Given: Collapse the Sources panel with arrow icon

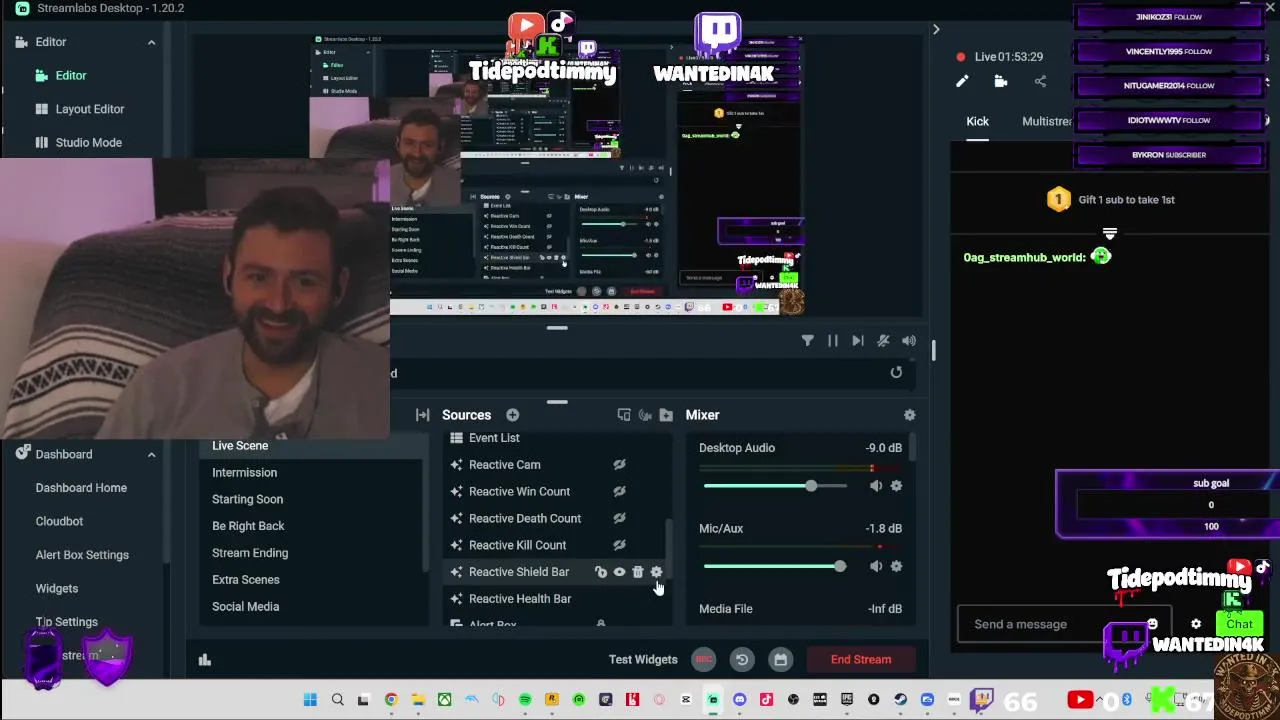Looking at the screenshot, I should 422,415.
